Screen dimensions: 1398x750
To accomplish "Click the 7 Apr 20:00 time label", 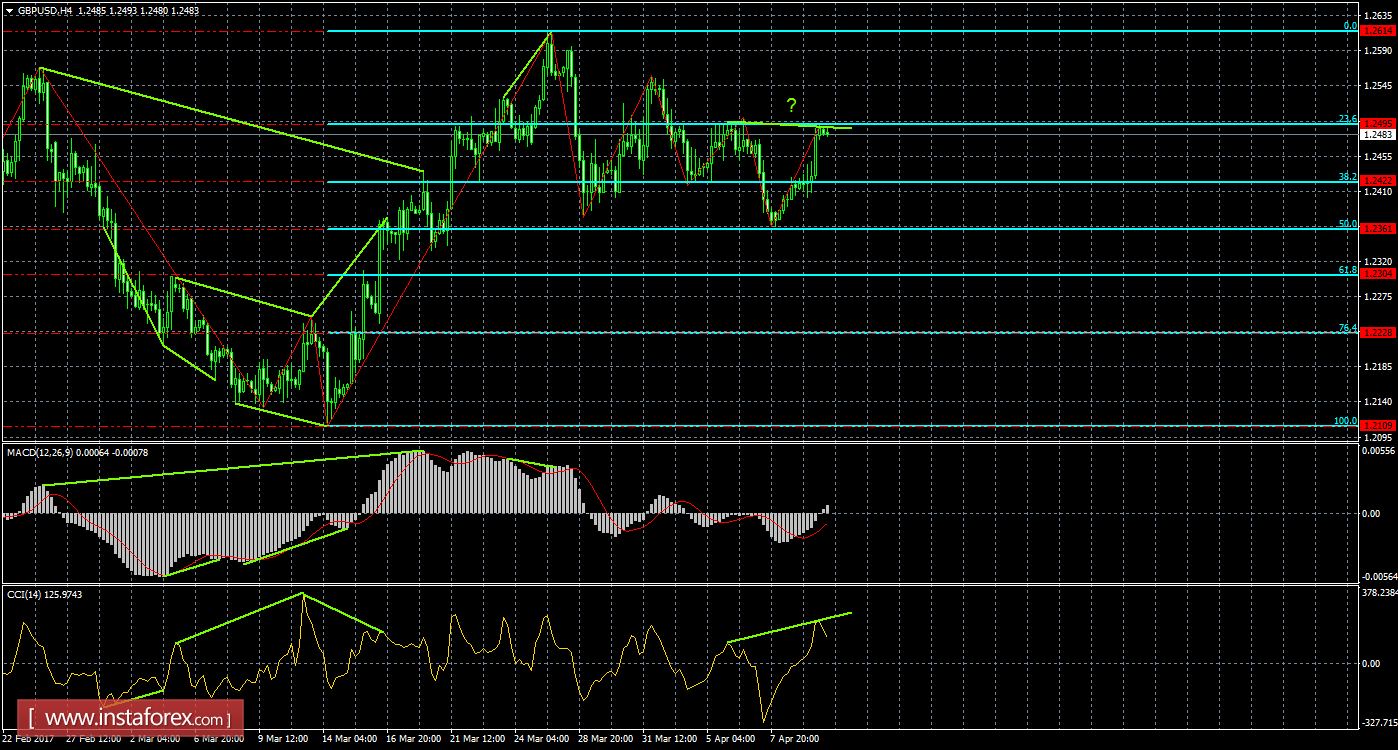I will tap(795, 739).
